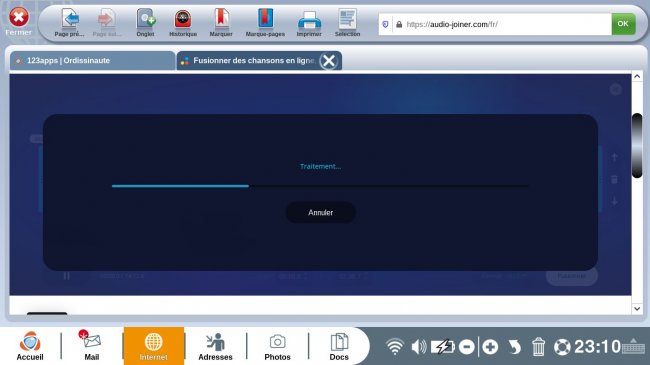Click the zoom plus icon in tray

pyautogui.click(x=490, y=347)
